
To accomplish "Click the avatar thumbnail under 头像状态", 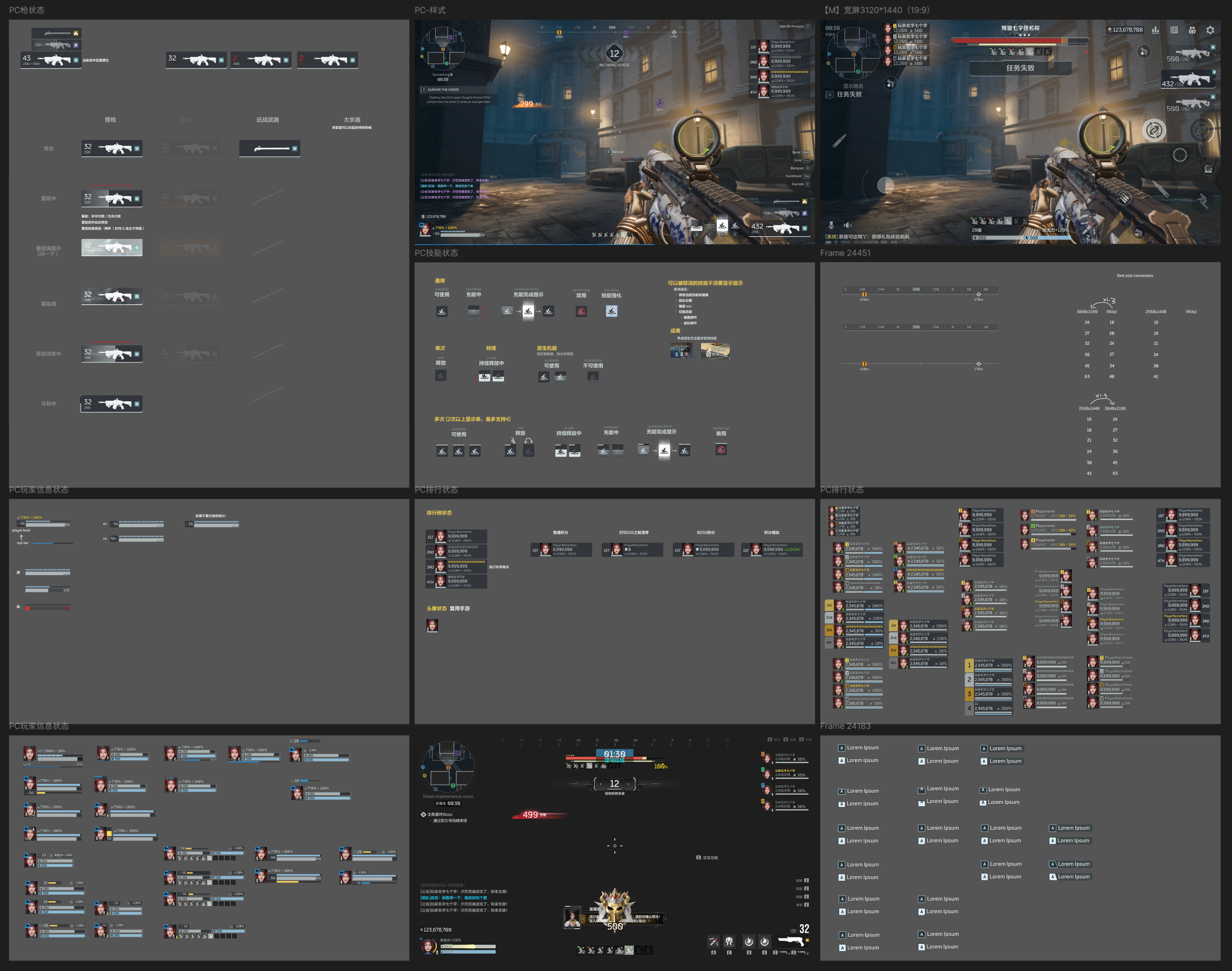I will (x=433, y=625).
